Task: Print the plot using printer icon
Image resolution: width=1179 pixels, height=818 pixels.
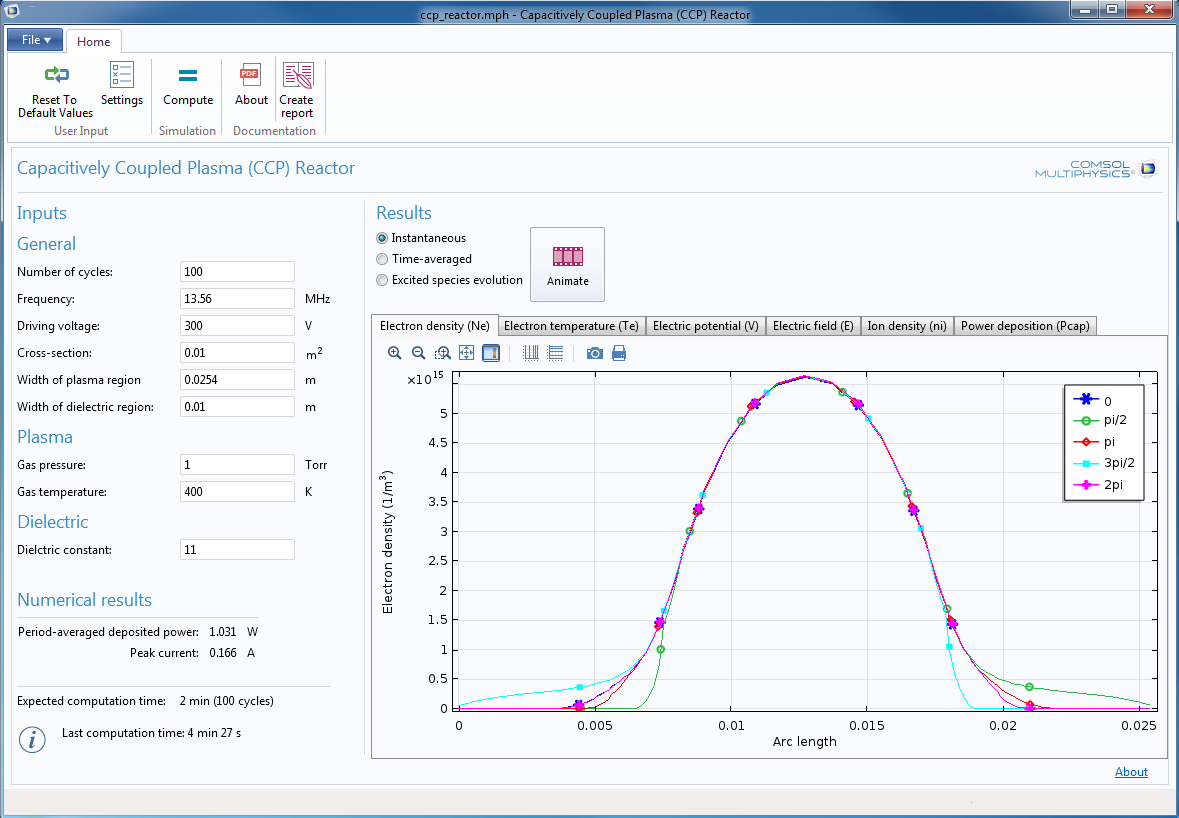Action: point(619,353)
